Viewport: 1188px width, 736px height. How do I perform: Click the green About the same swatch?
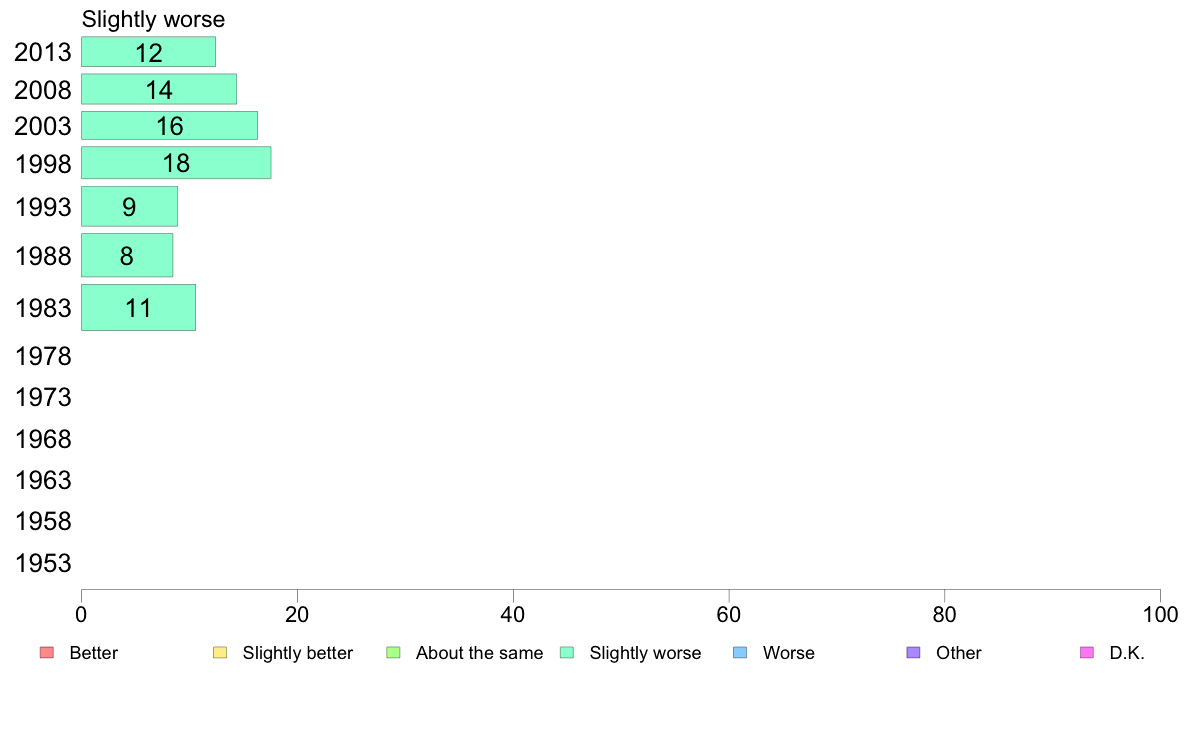pyautogui.click(x=393, y=653)
